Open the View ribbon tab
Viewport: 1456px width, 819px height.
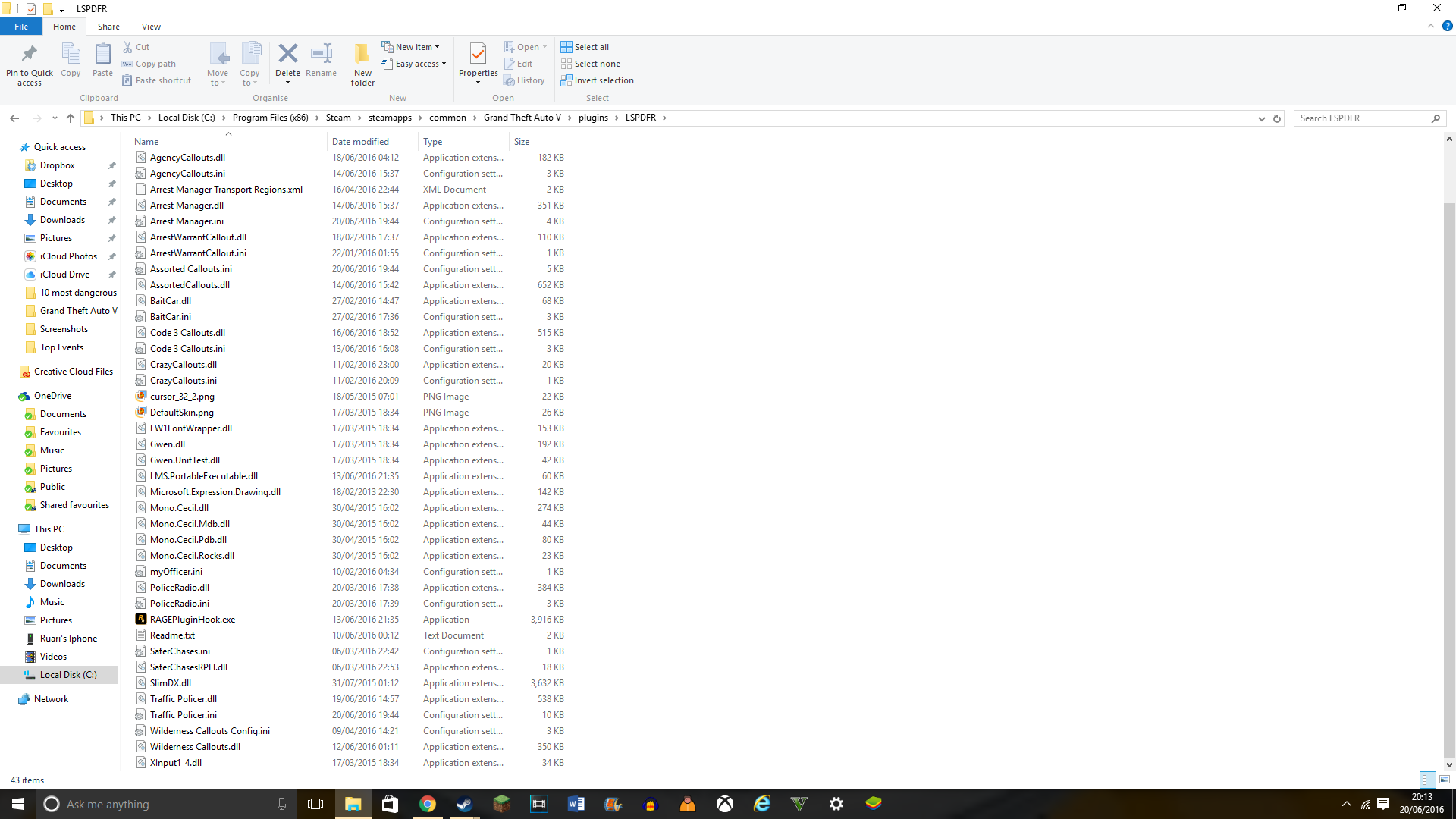point(151,27)
